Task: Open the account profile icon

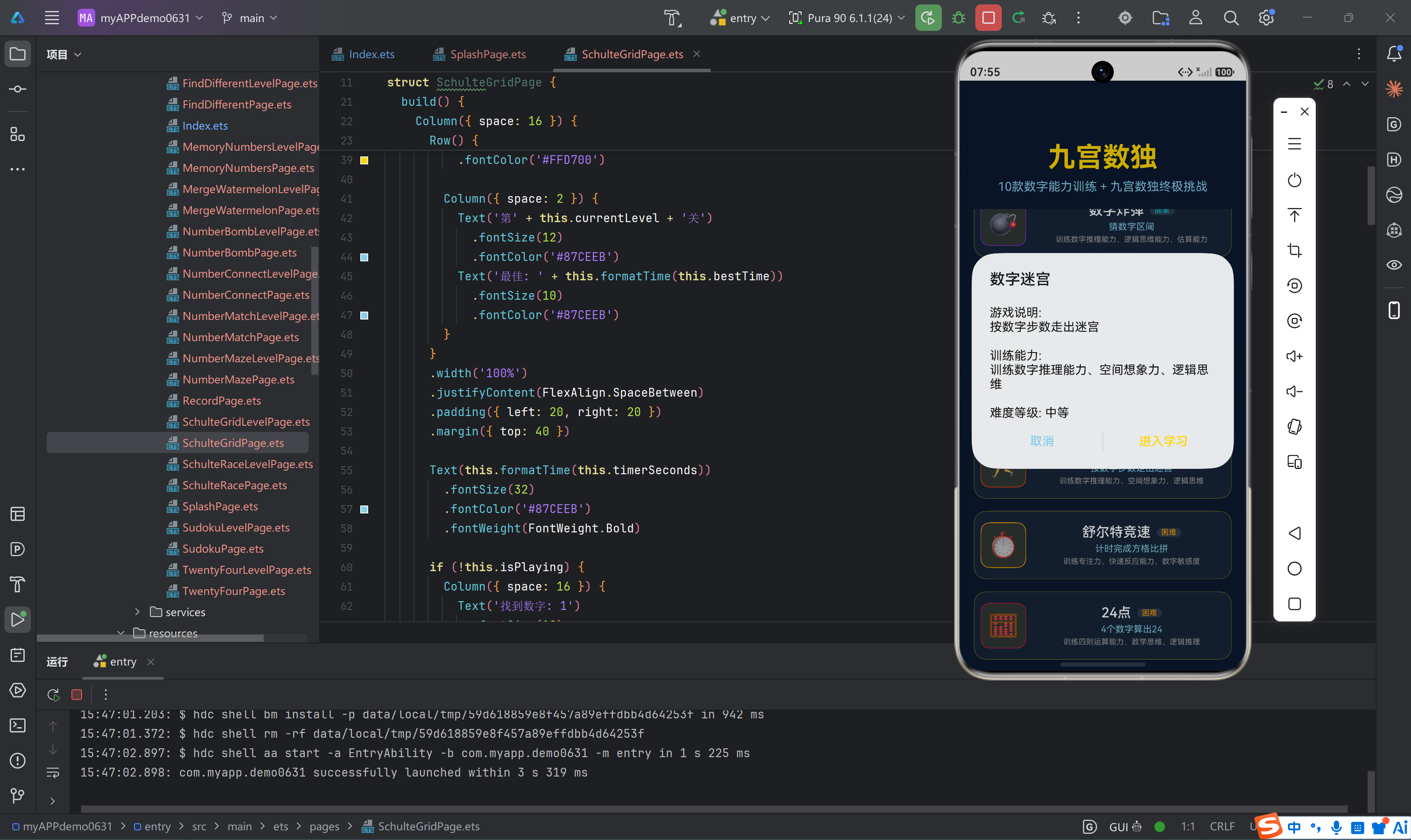Action: click(1196, 18)
